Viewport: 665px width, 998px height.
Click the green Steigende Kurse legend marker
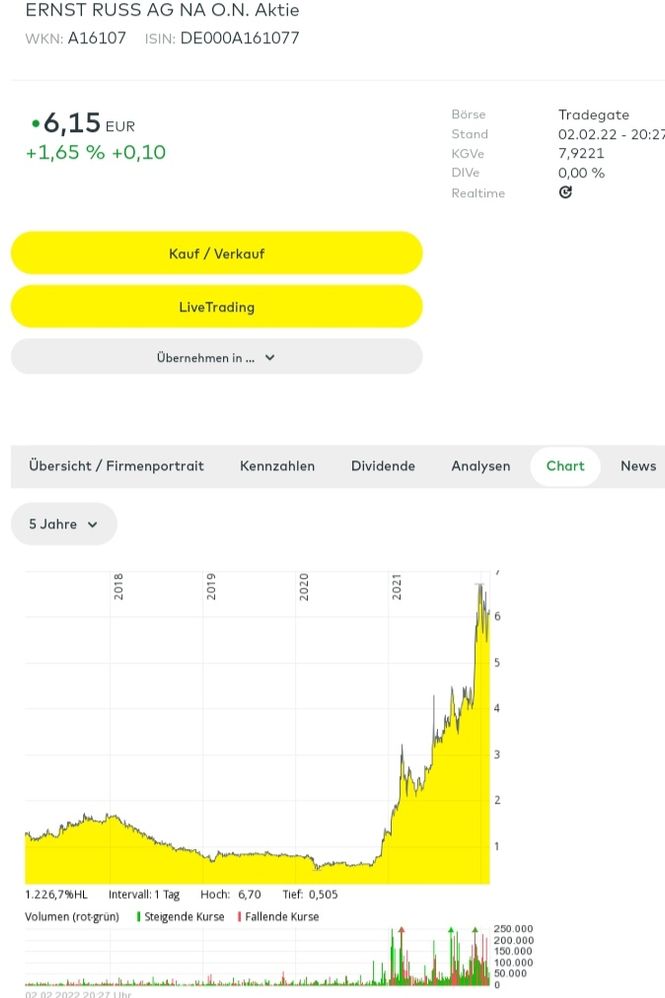(138, 916)
